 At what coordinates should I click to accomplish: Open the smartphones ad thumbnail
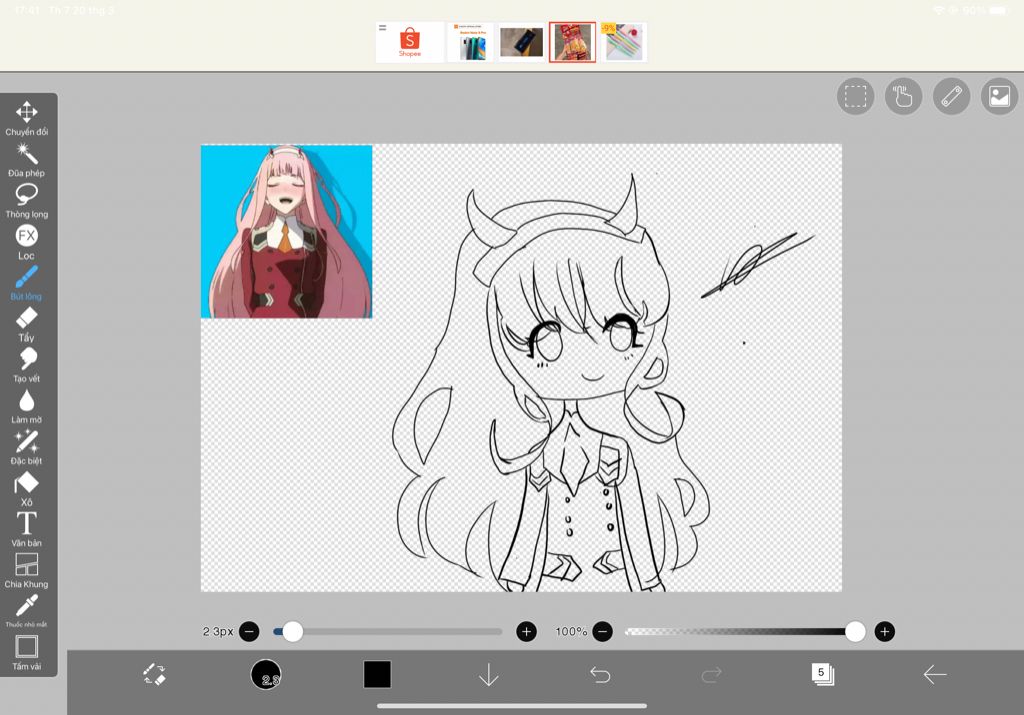[x=470, y=42]
